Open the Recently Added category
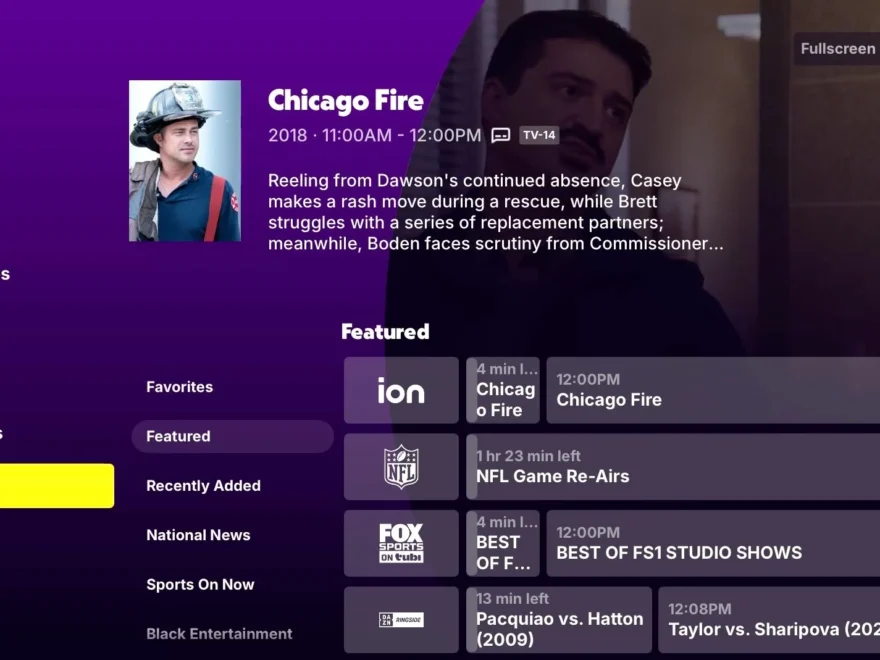This screenshot has width=880, height=660. [x=203, y=485]
